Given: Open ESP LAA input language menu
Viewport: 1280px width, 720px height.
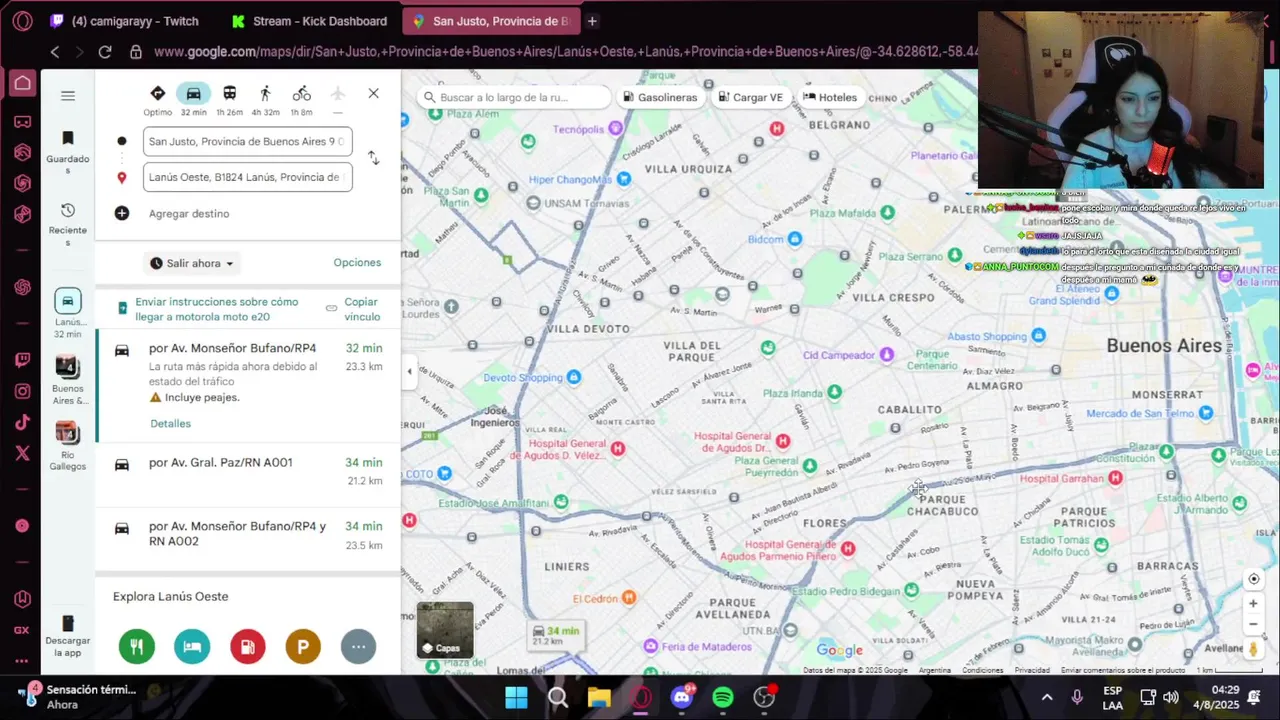Looking at the screenshot, I should (1112, 697).
